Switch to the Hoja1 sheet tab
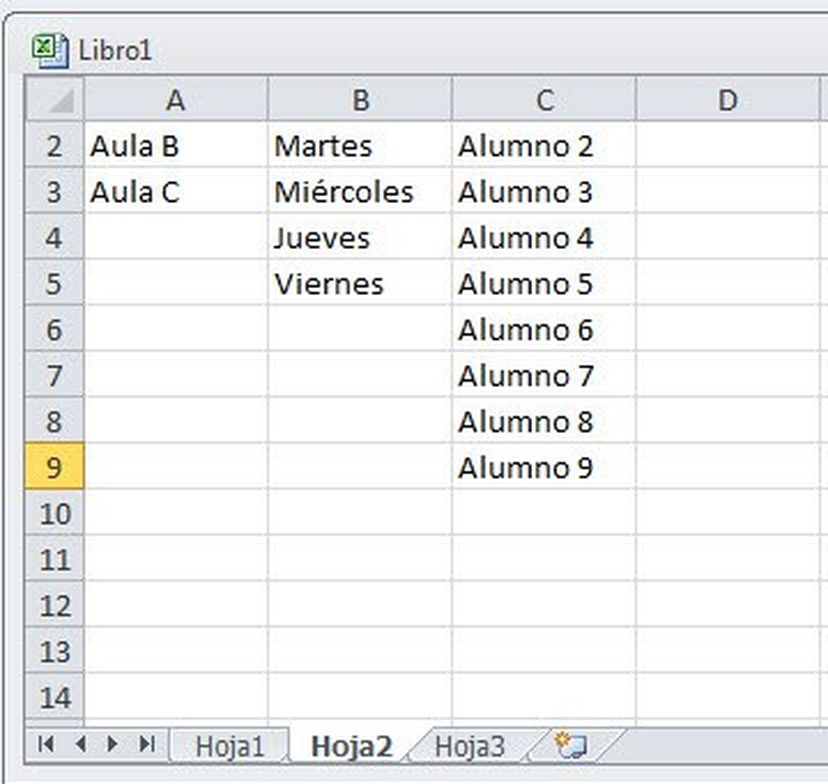This screenshot has height=784, width=828. 230,745
